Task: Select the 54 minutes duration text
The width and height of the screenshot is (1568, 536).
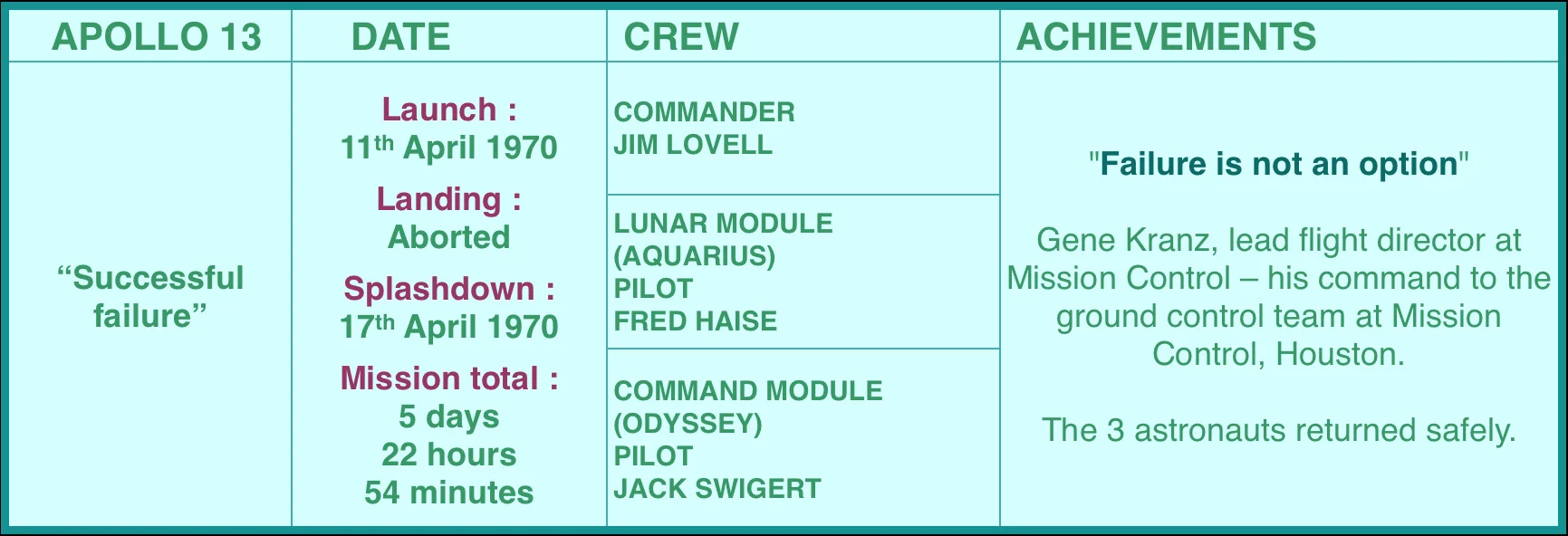Action: pos(449,493)
